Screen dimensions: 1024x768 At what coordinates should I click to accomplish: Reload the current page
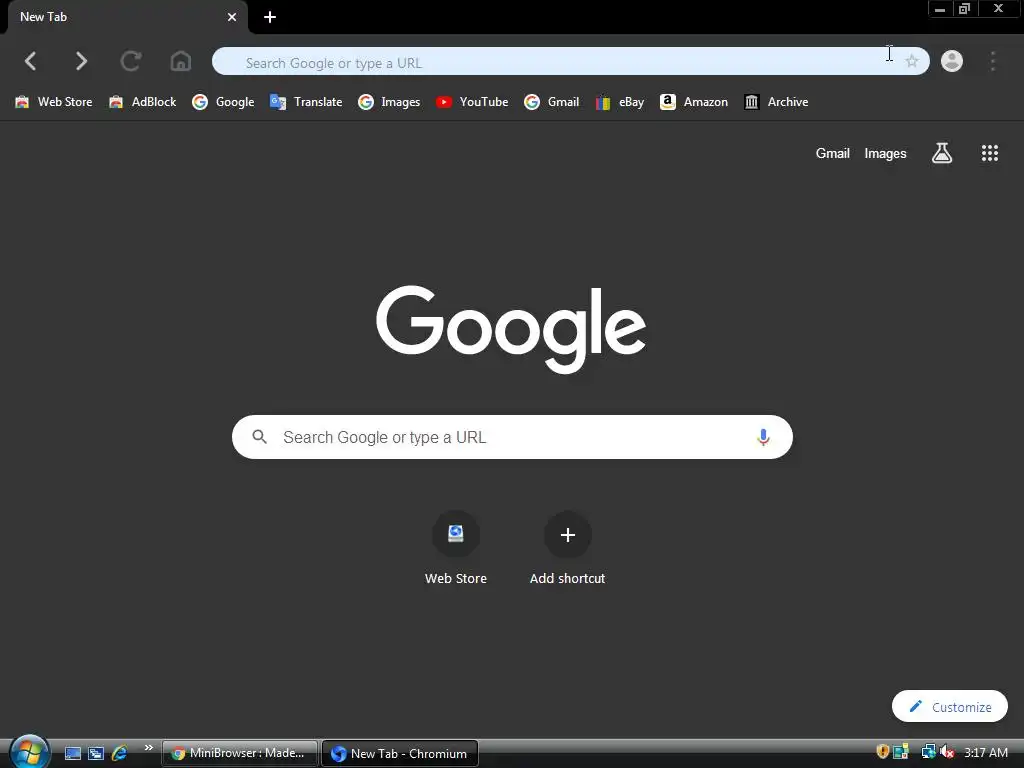pos(131,61)
